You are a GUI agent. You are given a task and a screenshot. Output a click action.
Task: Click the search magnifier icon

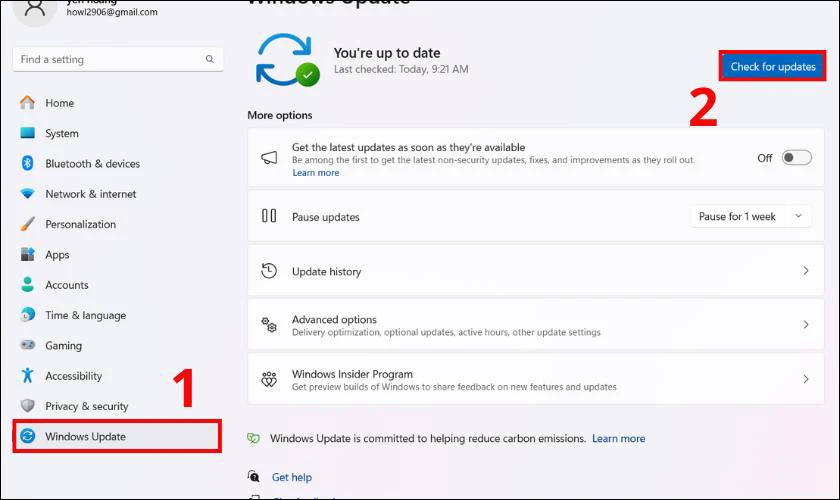(x=209, y=59)
